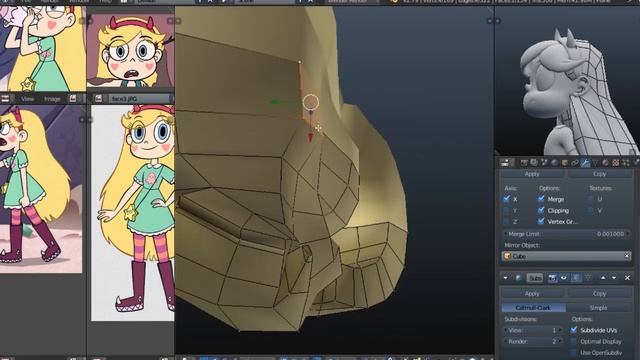Click the Subsurf modifier name field
Viewport: 640px width, 360px height.
[535, 278]
